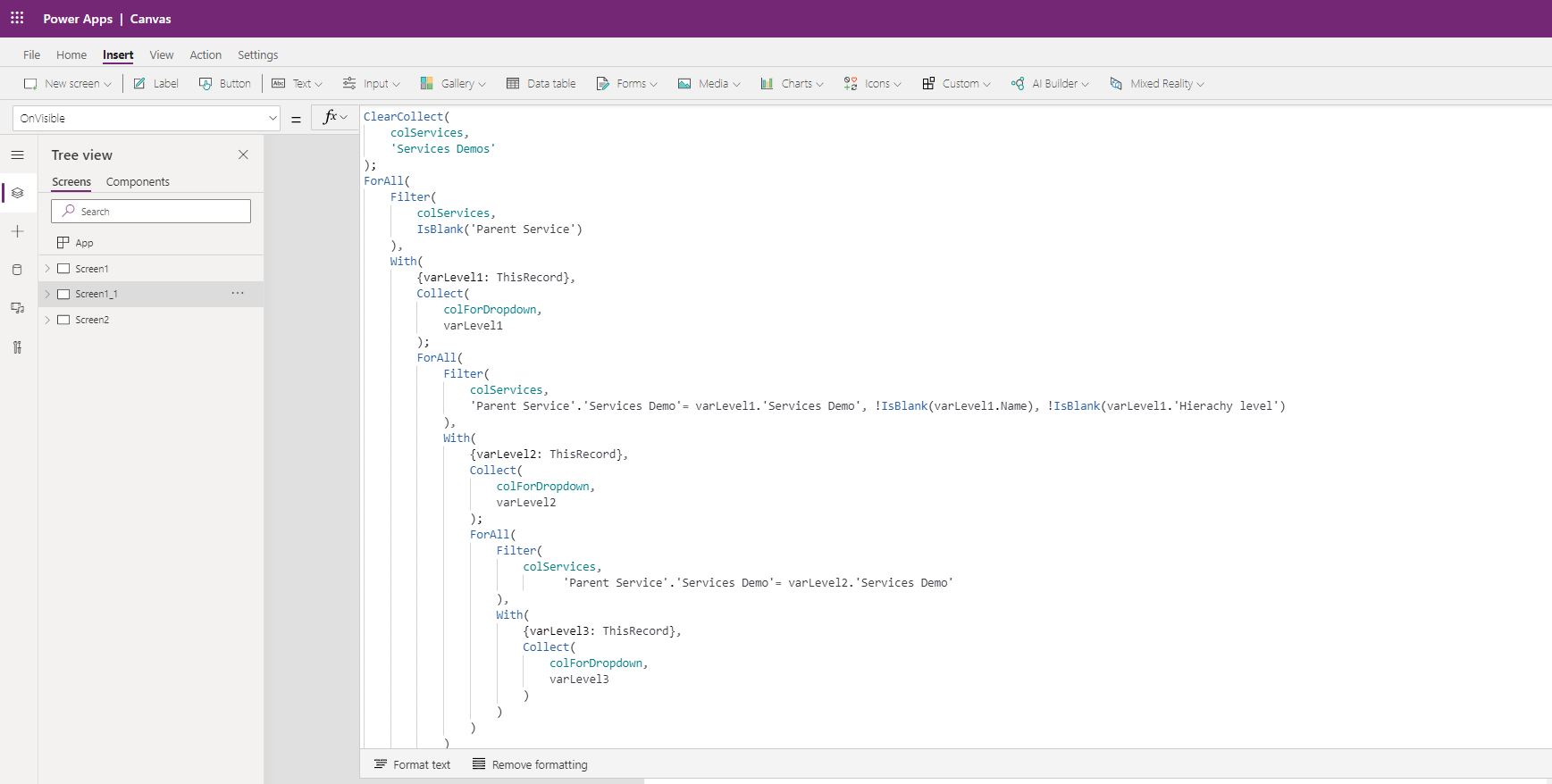Expand the Screen1 tree node
The image size is (1552, 784).
(x=47, y=269)
